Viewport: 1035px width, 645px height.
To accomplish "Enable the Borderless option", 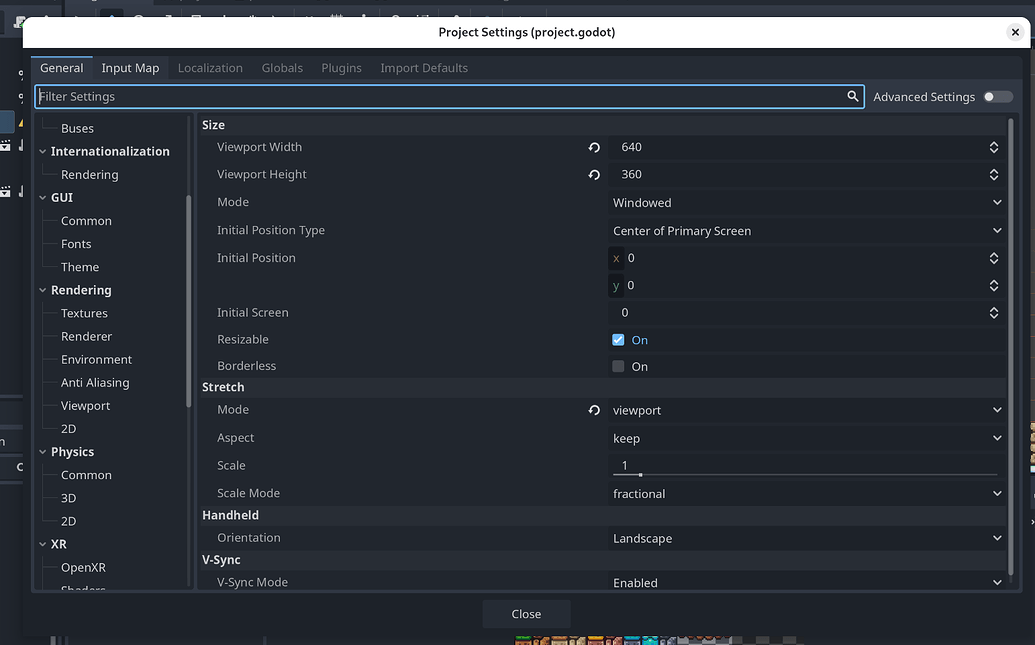I will click(618, 366).
